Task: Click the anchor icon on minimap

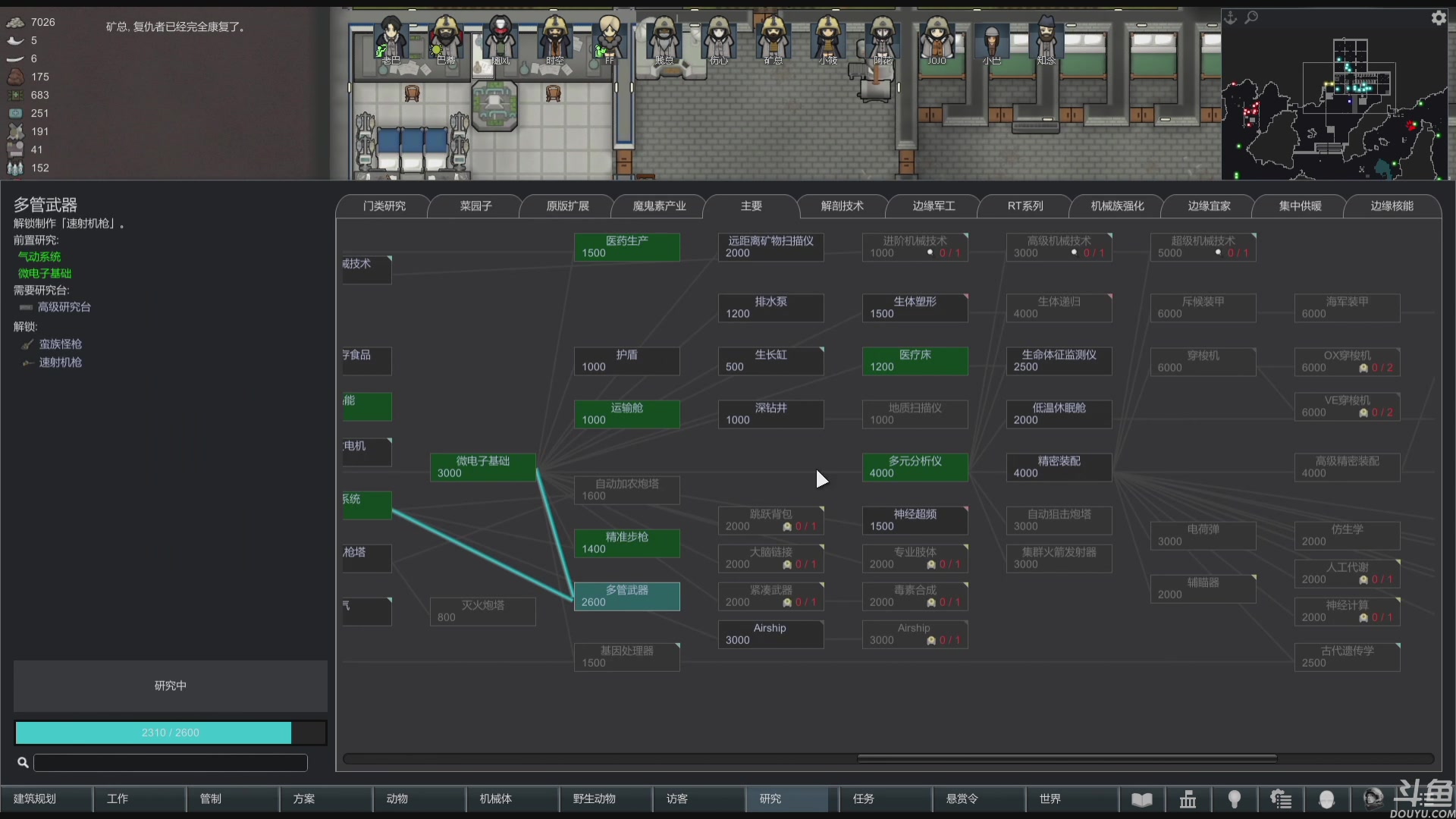Action: click(1231, 17)
